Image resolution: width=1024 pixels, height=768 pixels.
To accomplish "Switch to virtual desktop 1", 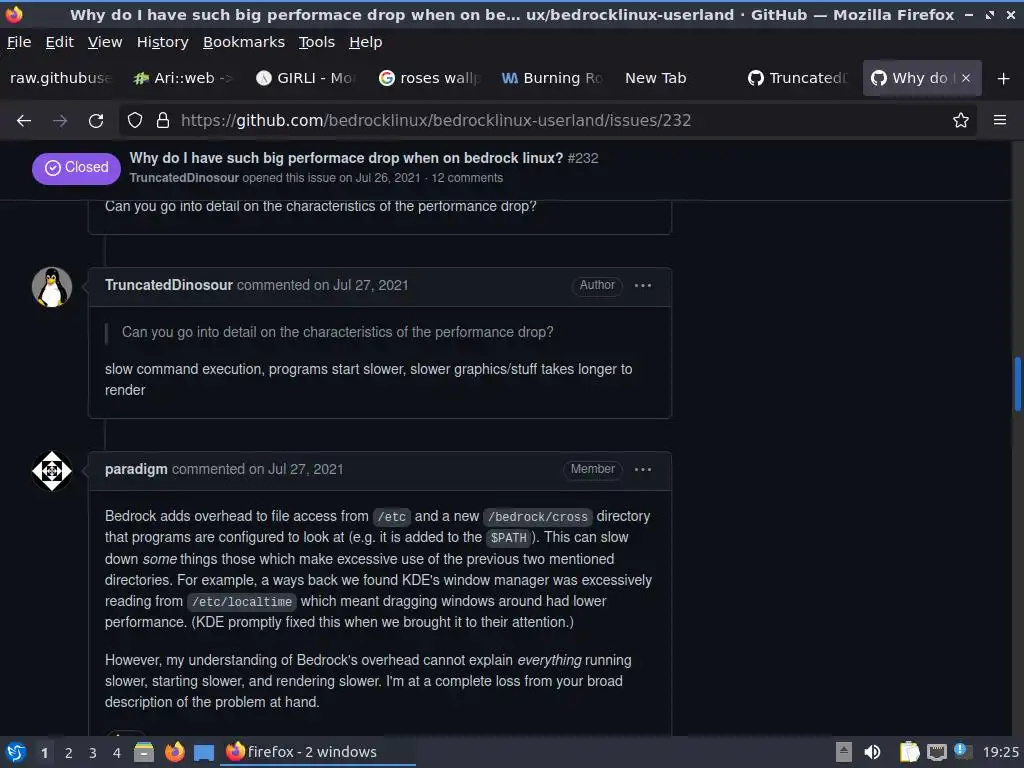I will pos(44,753).
